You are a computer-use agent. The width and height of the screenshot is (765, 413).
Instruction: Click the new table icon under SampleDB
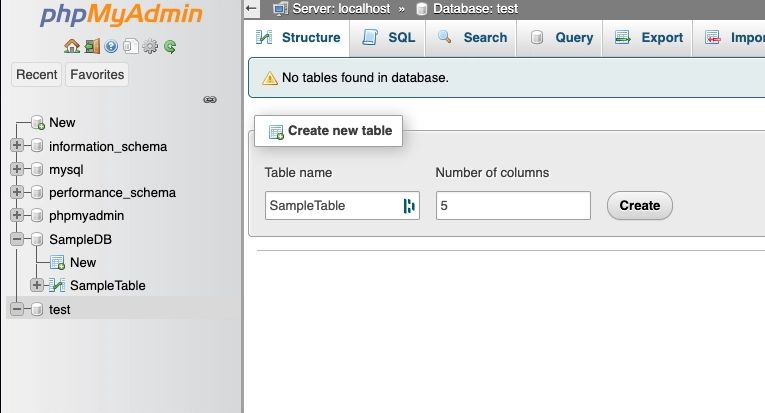click(x=58, y=262)
